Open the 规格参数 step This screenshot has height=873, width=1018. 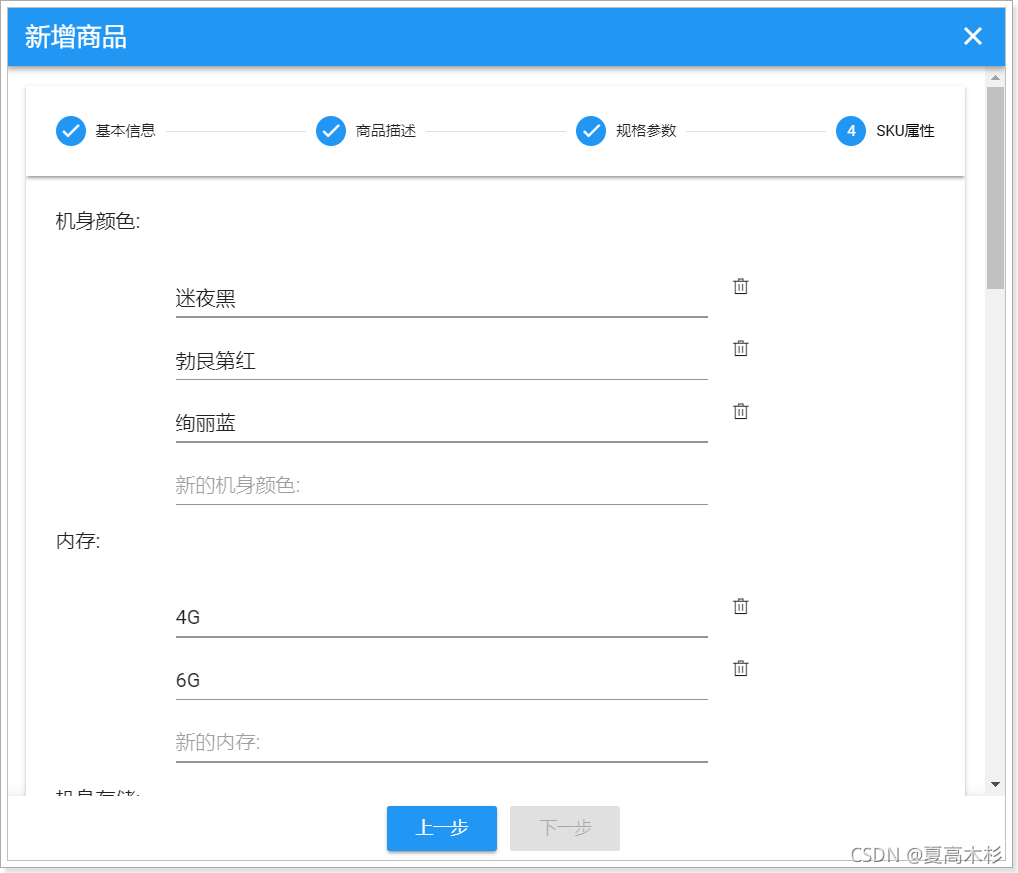coord(644,130)
